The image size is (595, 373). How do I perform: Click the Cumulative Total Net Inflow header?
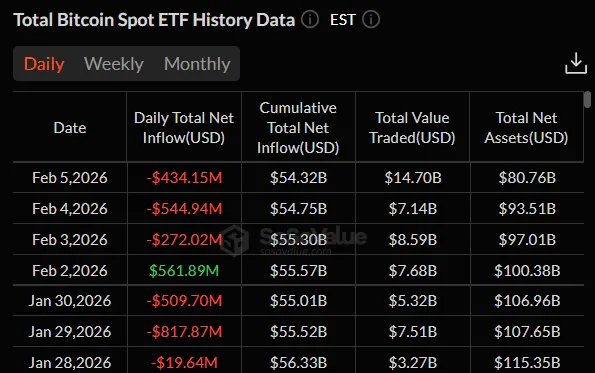pos(298,128)
